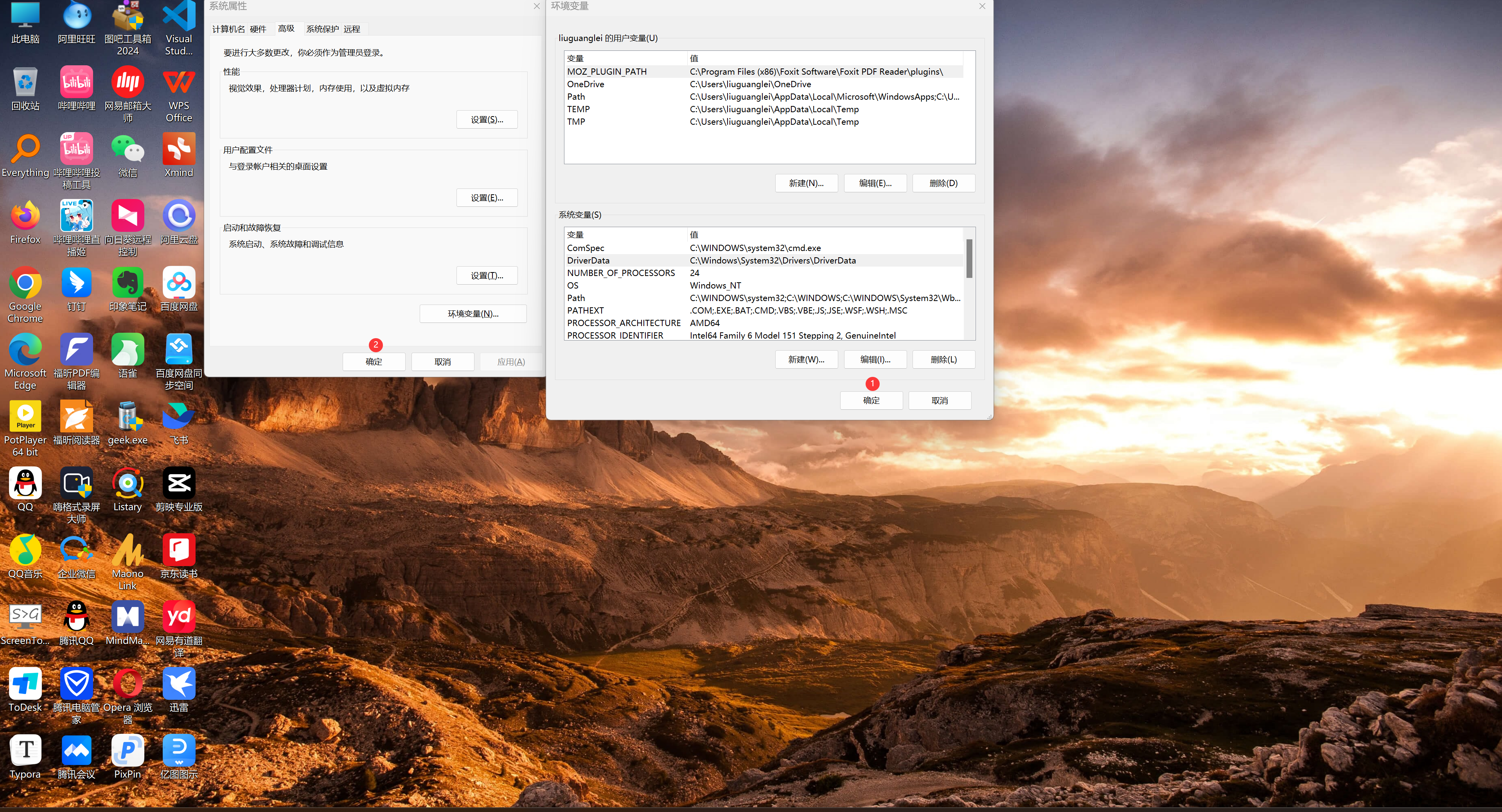Viewport: 1502px width, 812px height.
Task: Click the ToDesk desktop icon
Action: tap(25, 684)
